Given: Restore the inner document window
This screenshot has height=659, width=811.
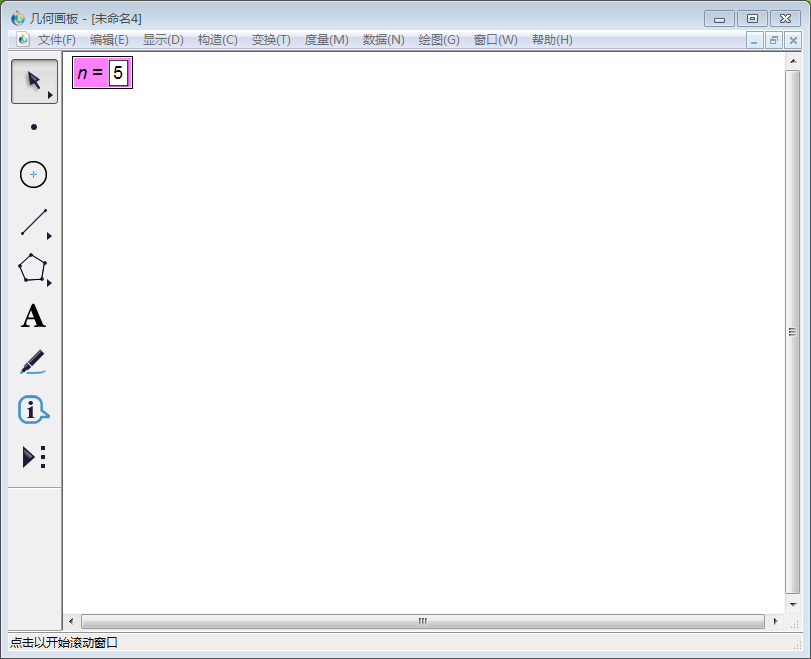Looking at the screenshot, I should click(774, 40).
